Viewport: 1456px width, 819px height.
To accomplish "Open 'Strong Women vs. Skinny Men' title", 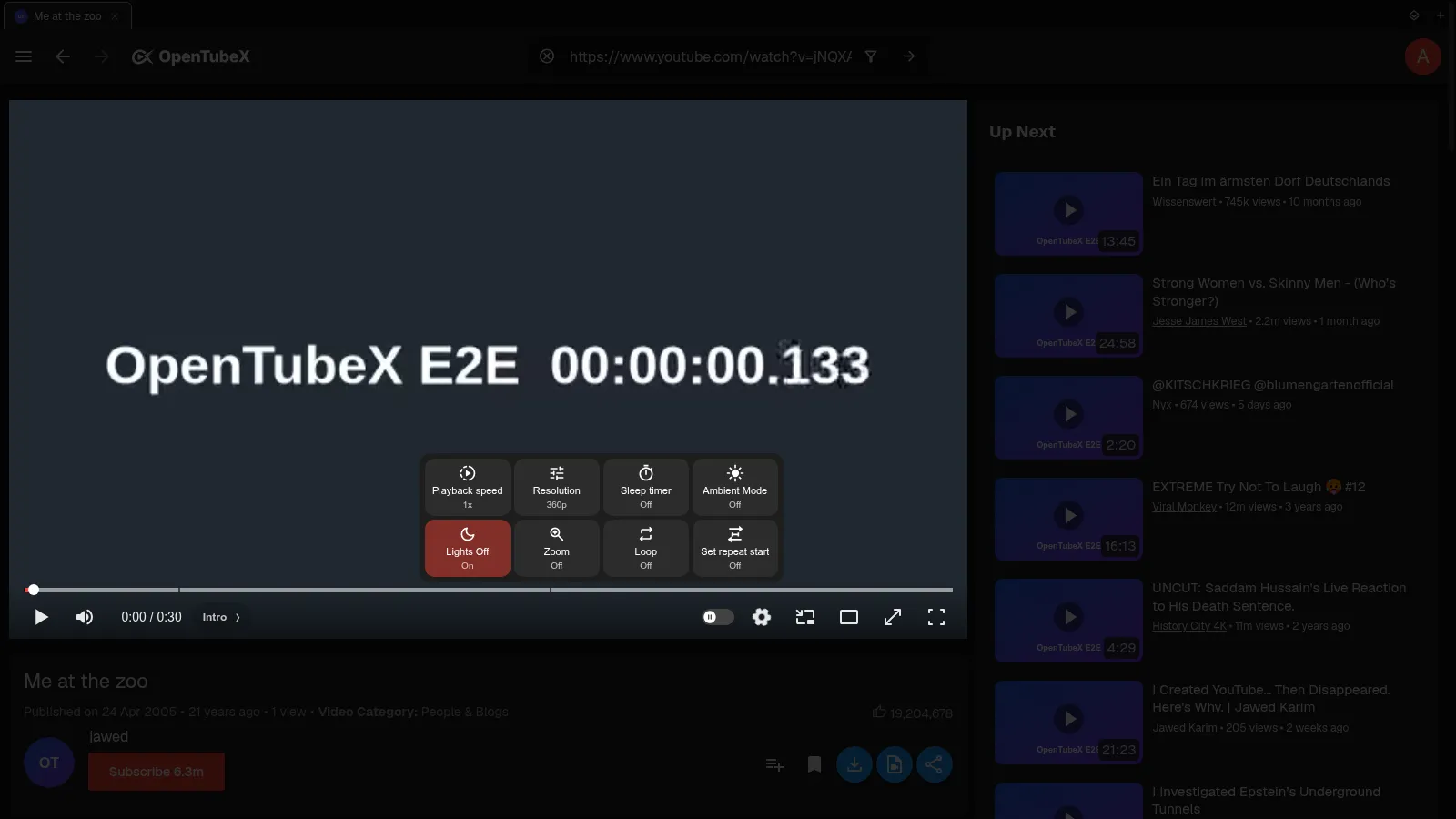I will [x=1274, y=292].
